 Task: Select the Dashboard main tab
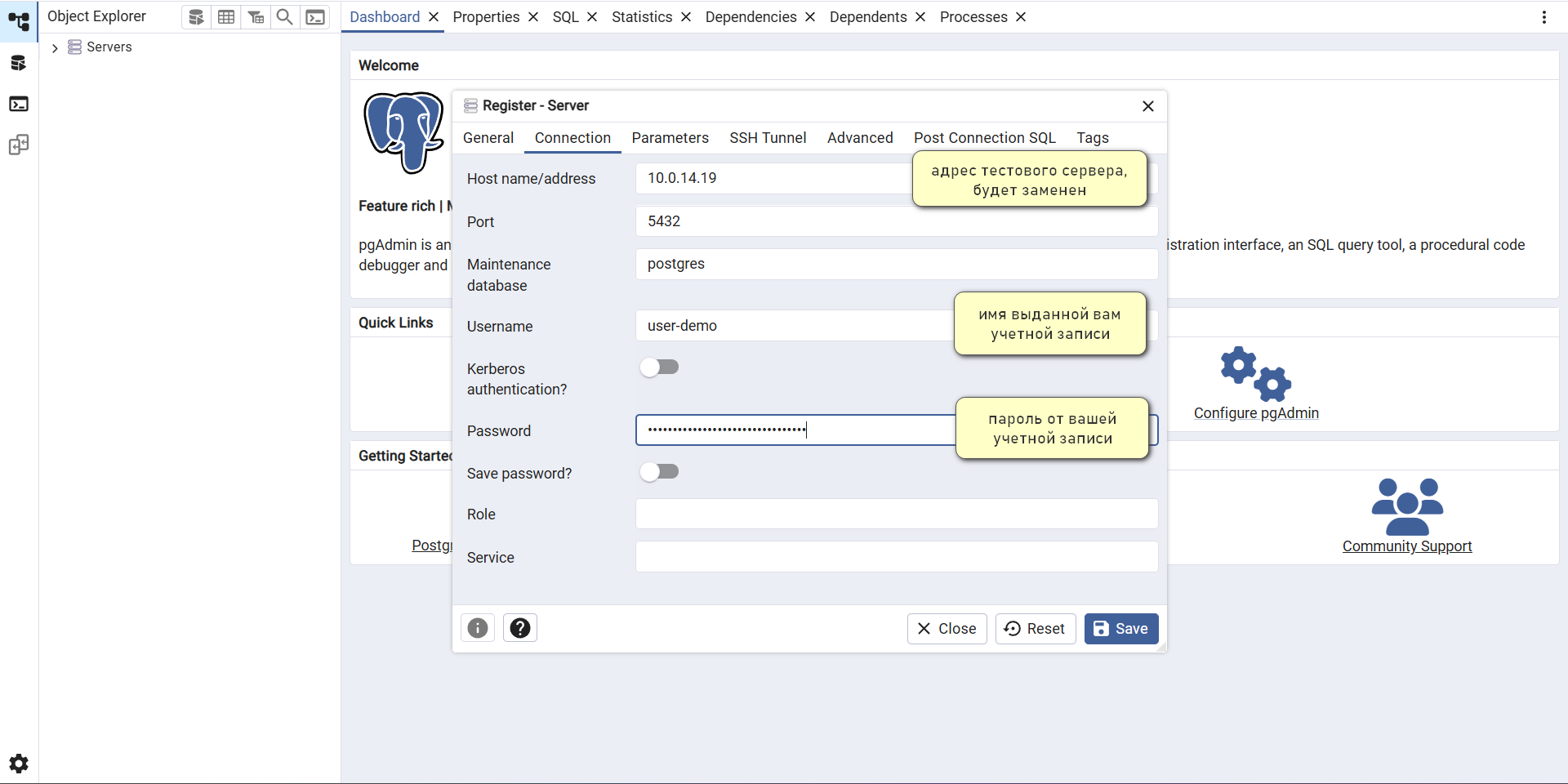pos(385,17)
